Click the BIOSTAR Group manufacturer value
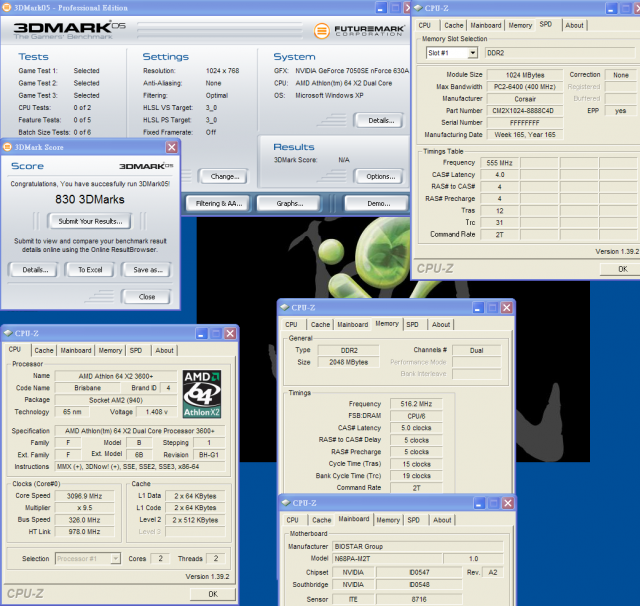This screenshot has height=606, width=640. [x=418, y=546]
